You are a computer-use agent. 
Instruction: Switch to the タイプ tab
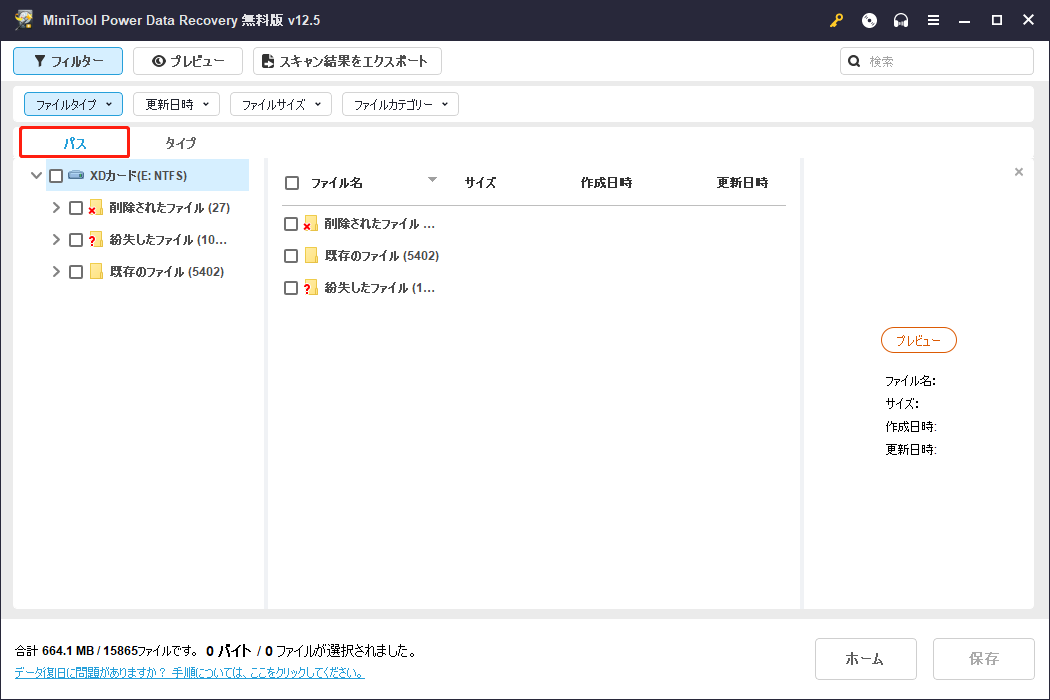[x=180, y=143]
